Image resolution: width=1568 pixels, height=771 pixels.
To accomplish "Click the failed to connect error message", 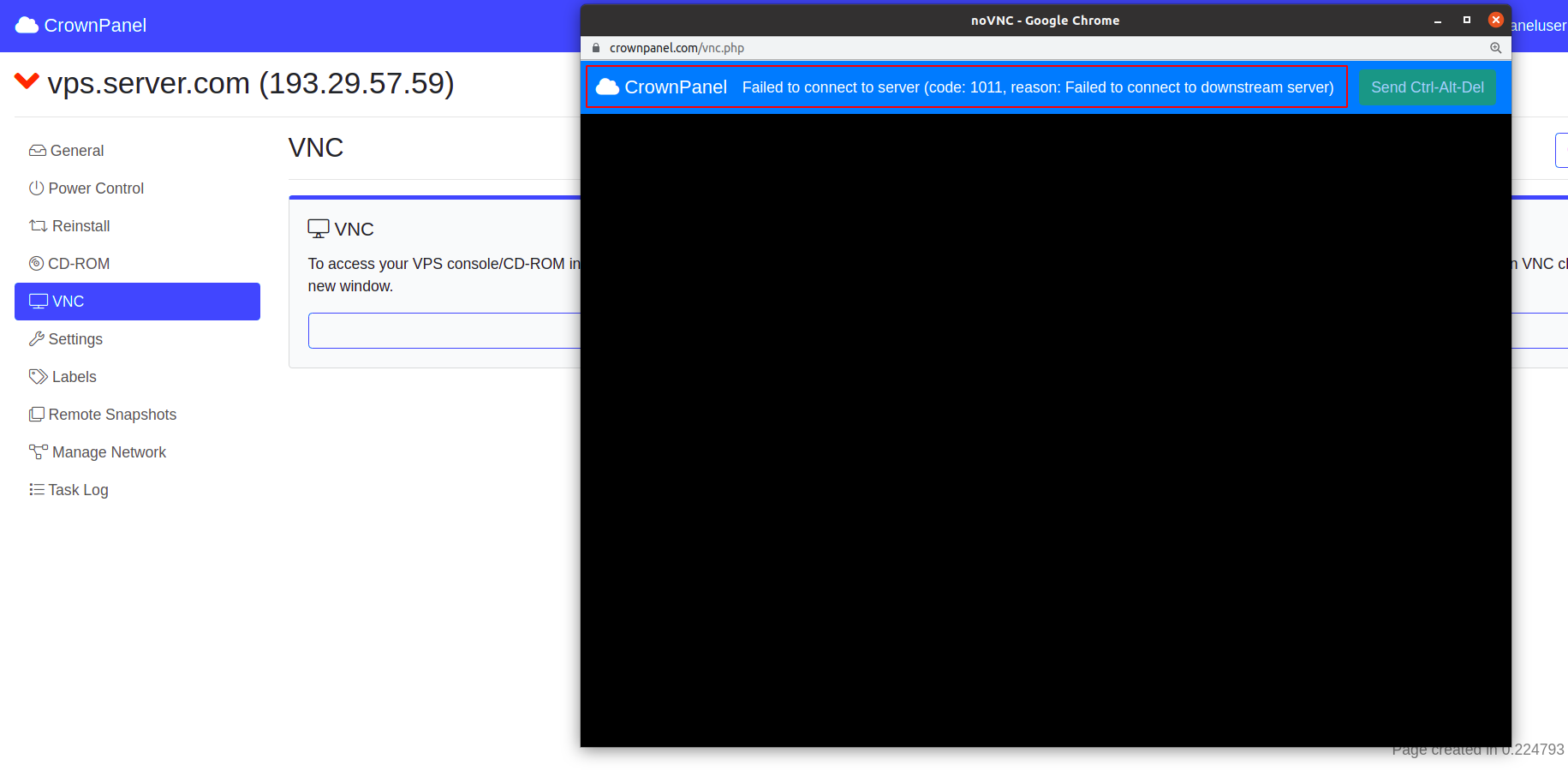I will click(1038, 87).
